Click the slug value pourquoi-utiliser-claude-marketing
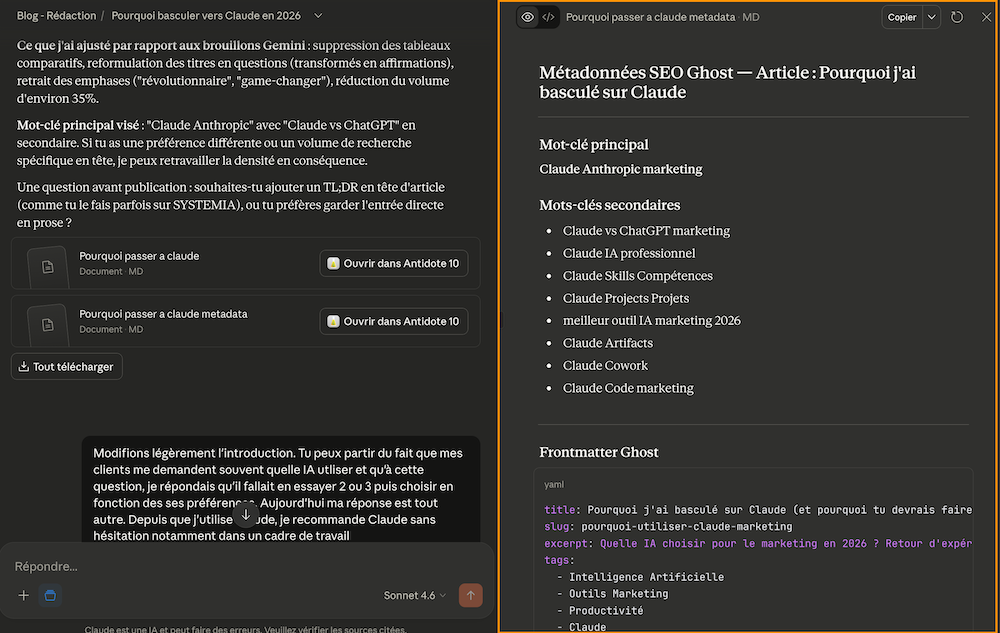 (x=687, y=527)
